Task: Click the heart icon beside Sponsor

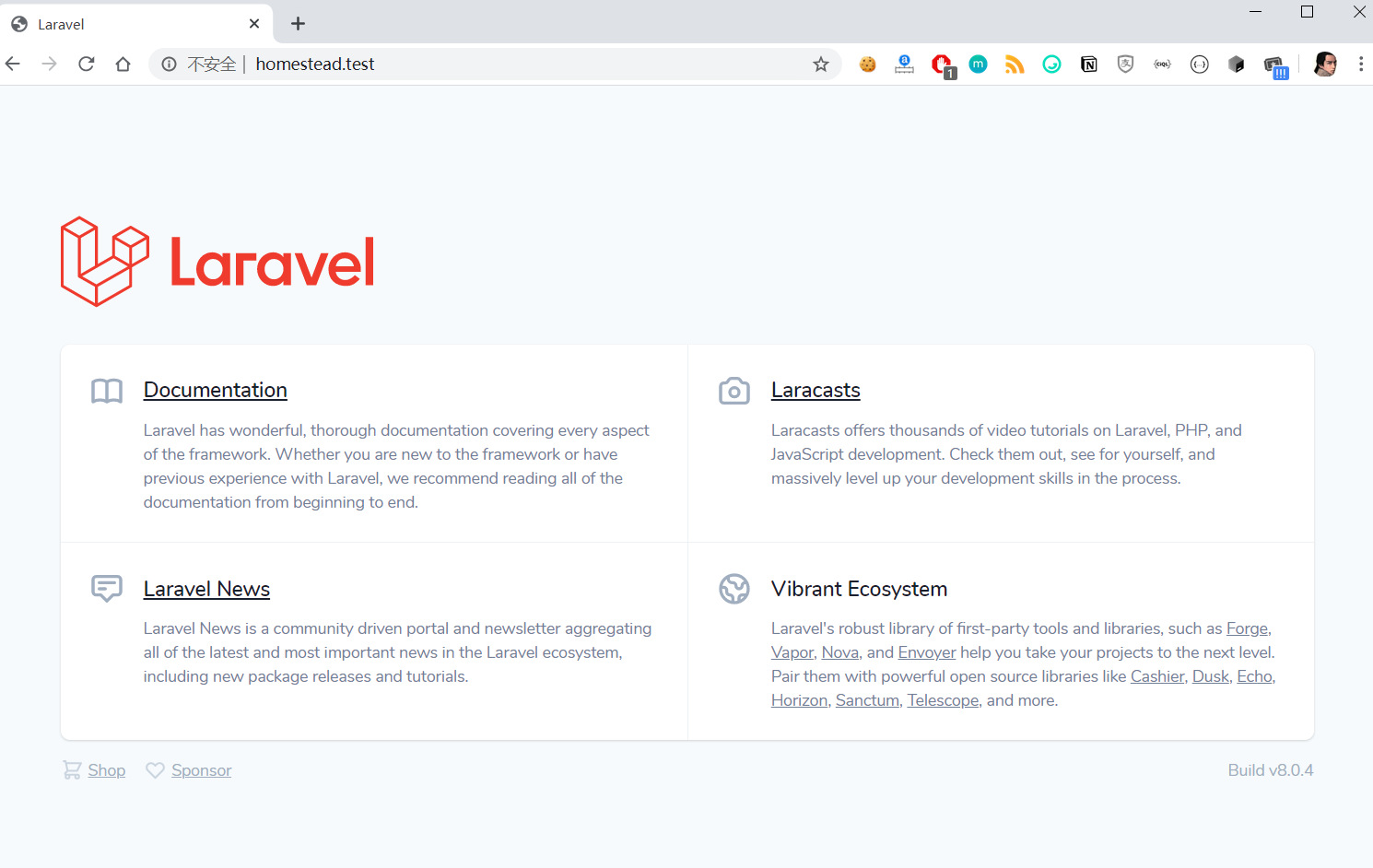Action: pyautogui.click(x=156, y=770)
